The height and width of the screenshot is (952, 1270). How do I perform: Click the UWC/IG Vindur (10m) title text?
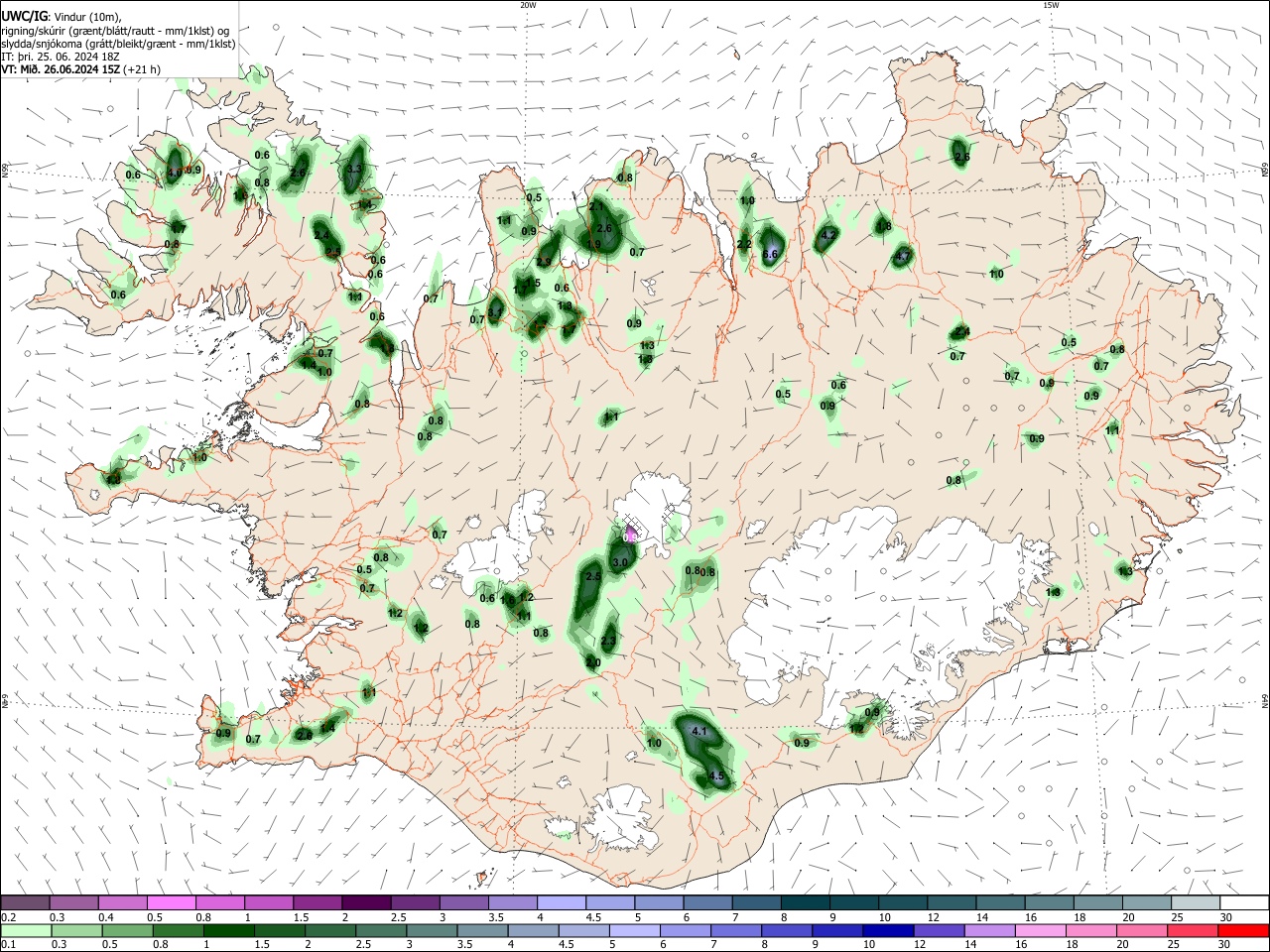62,17
